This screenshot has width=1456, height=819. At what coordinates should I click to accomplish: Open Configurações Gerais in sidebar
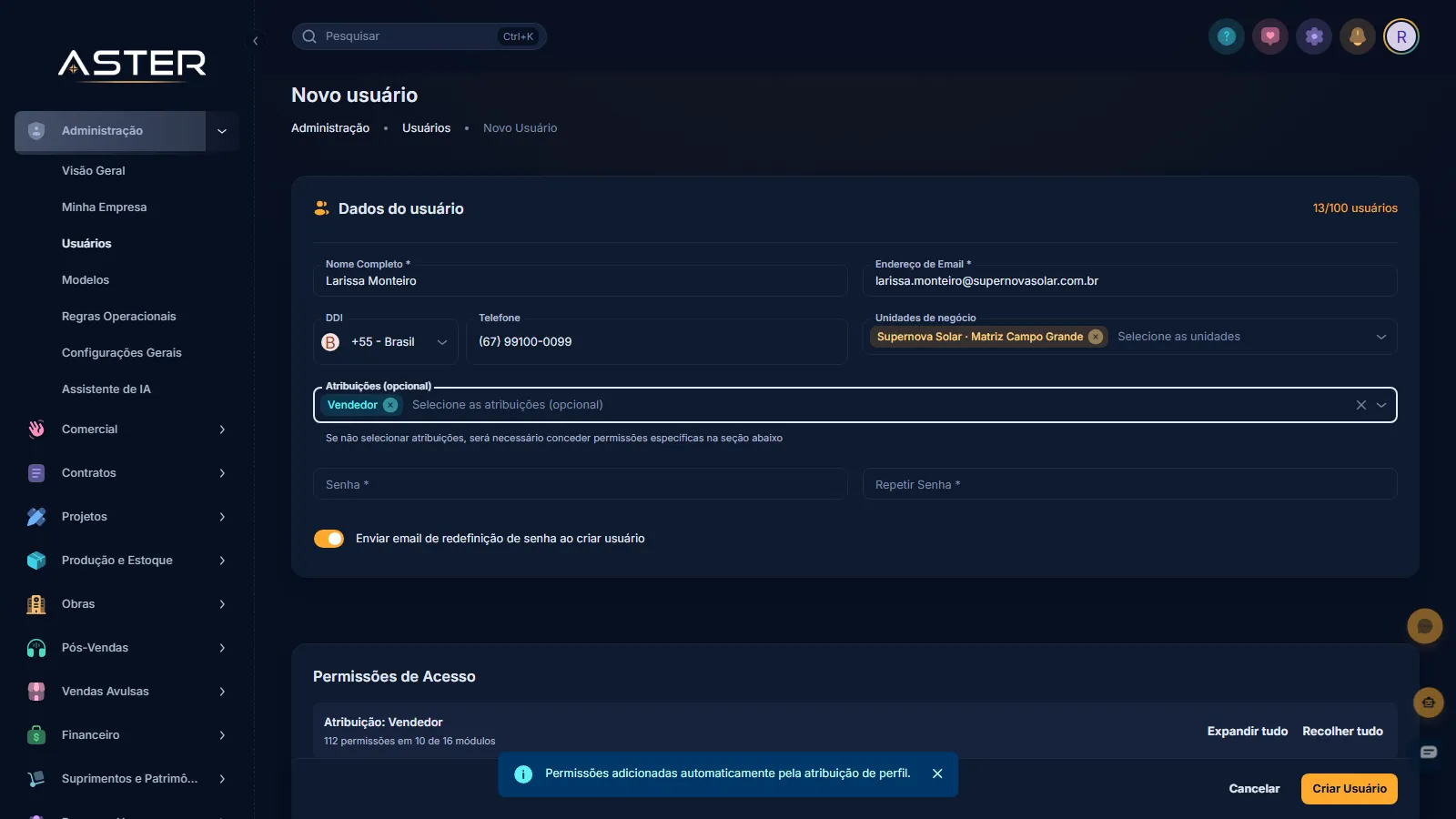click(122, 353)
